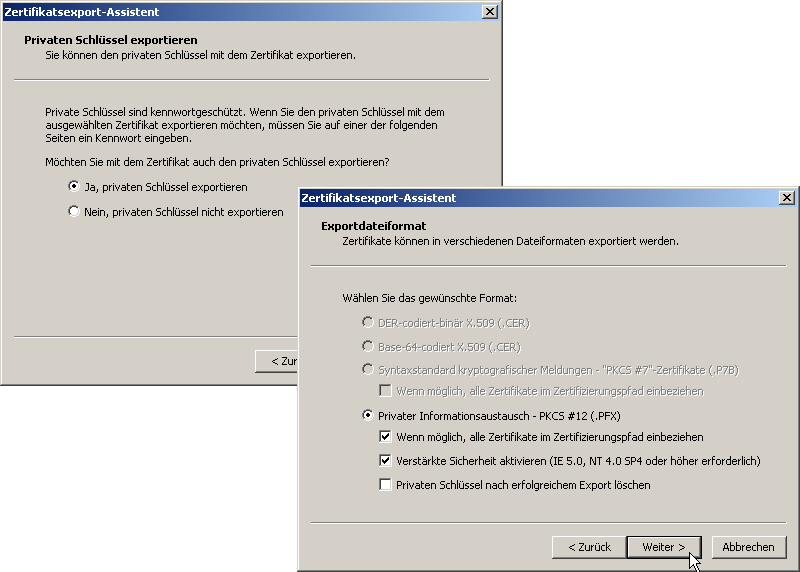Viewport: 800px width, 572px height.
Task: Select Privater Informationsaustausch PKCS #12 (.PFX)
Action: (x=368, y=415)
